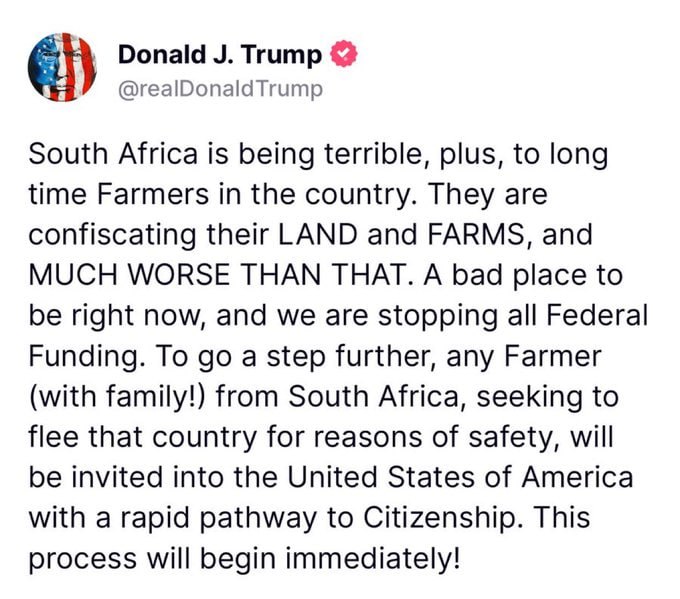This screenshot has height=599, width=680.
Task: Click the word immediately! at post end
Action: click(372, 559)
